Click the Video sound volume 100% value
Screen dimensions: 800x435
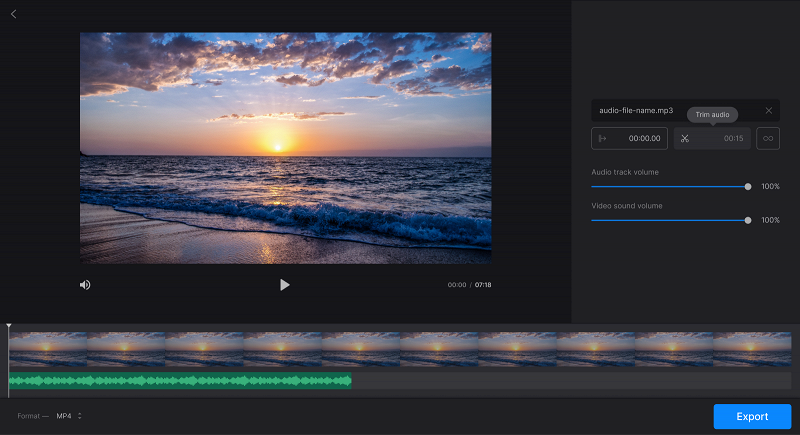[770, 220]
